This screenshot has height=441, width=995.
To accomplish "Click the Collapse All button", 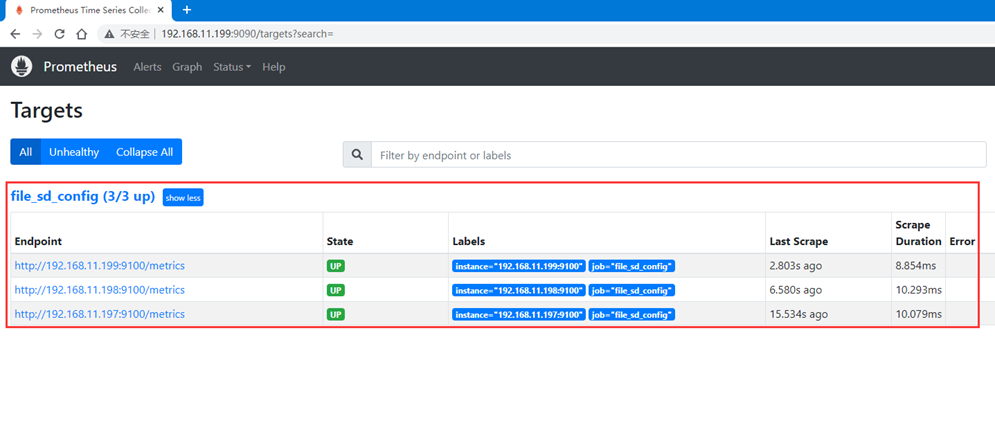I will pyautogui.click(x=145, y=152).
